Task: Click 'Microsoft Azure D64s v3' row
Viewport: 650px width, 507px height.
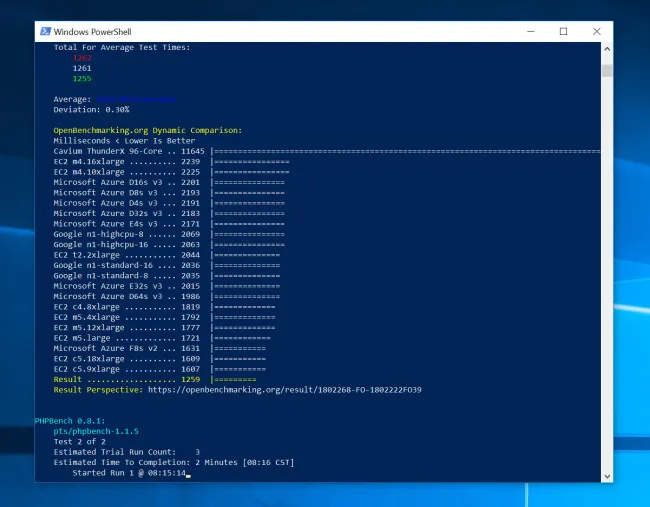Action: 167,296
